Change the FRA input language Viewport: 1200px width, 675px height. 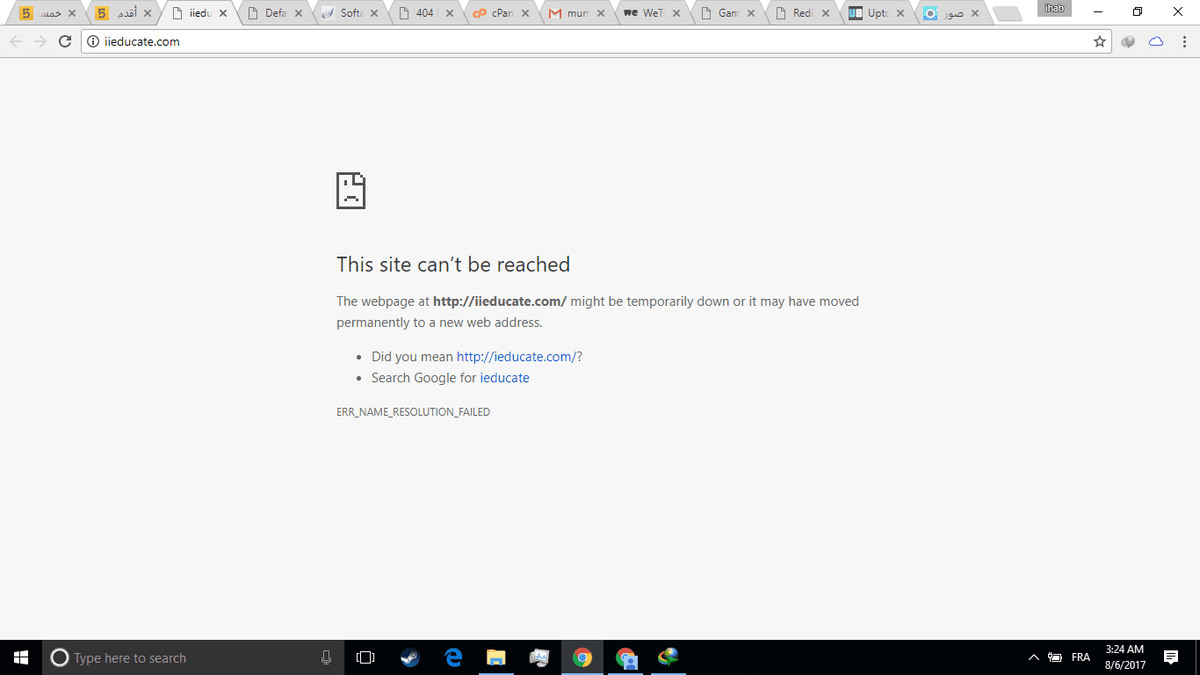pyautogui.click(x=1081, y=657)
